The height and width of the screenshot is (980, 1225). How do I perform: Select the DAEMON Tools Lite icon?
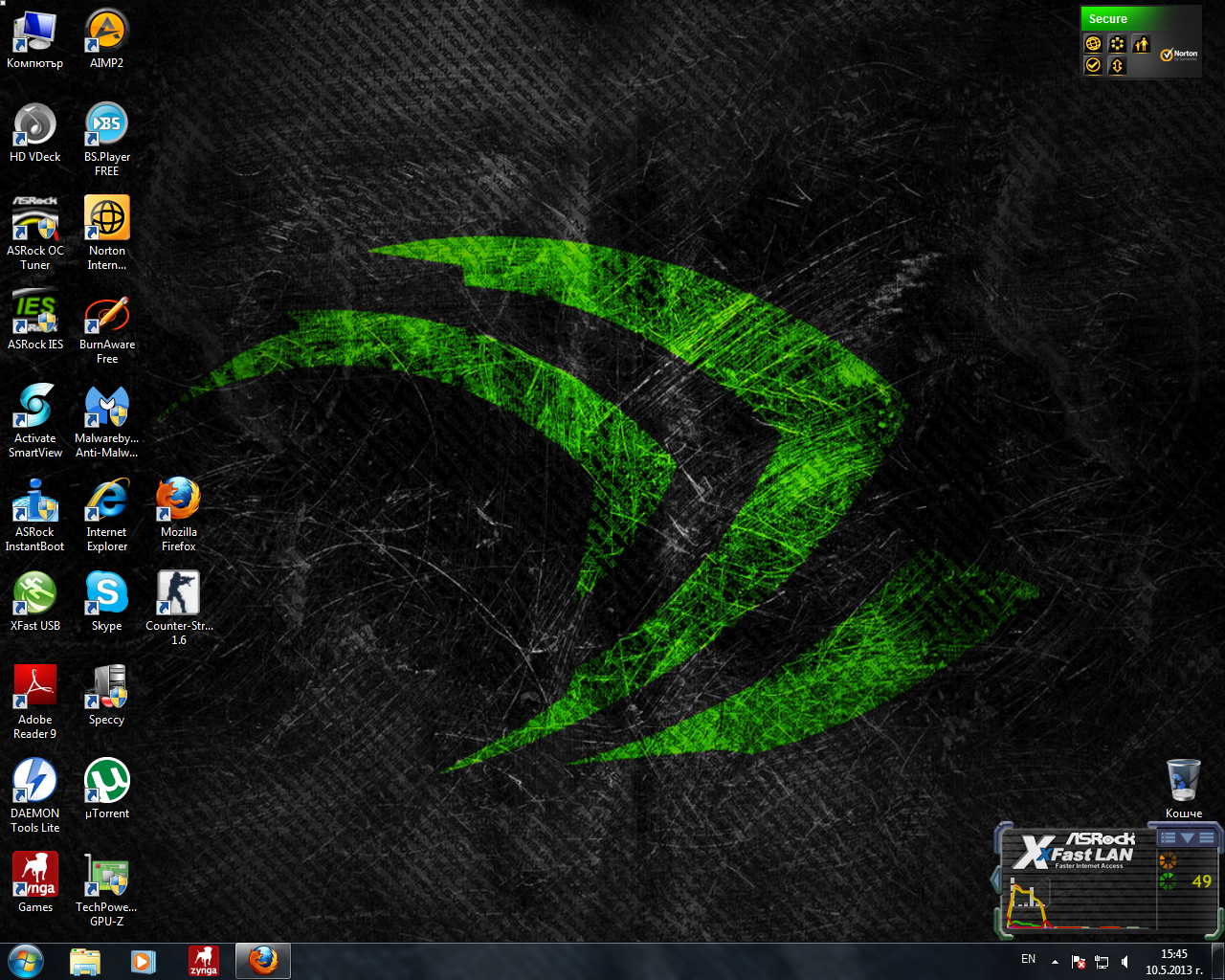coord(34,796)
